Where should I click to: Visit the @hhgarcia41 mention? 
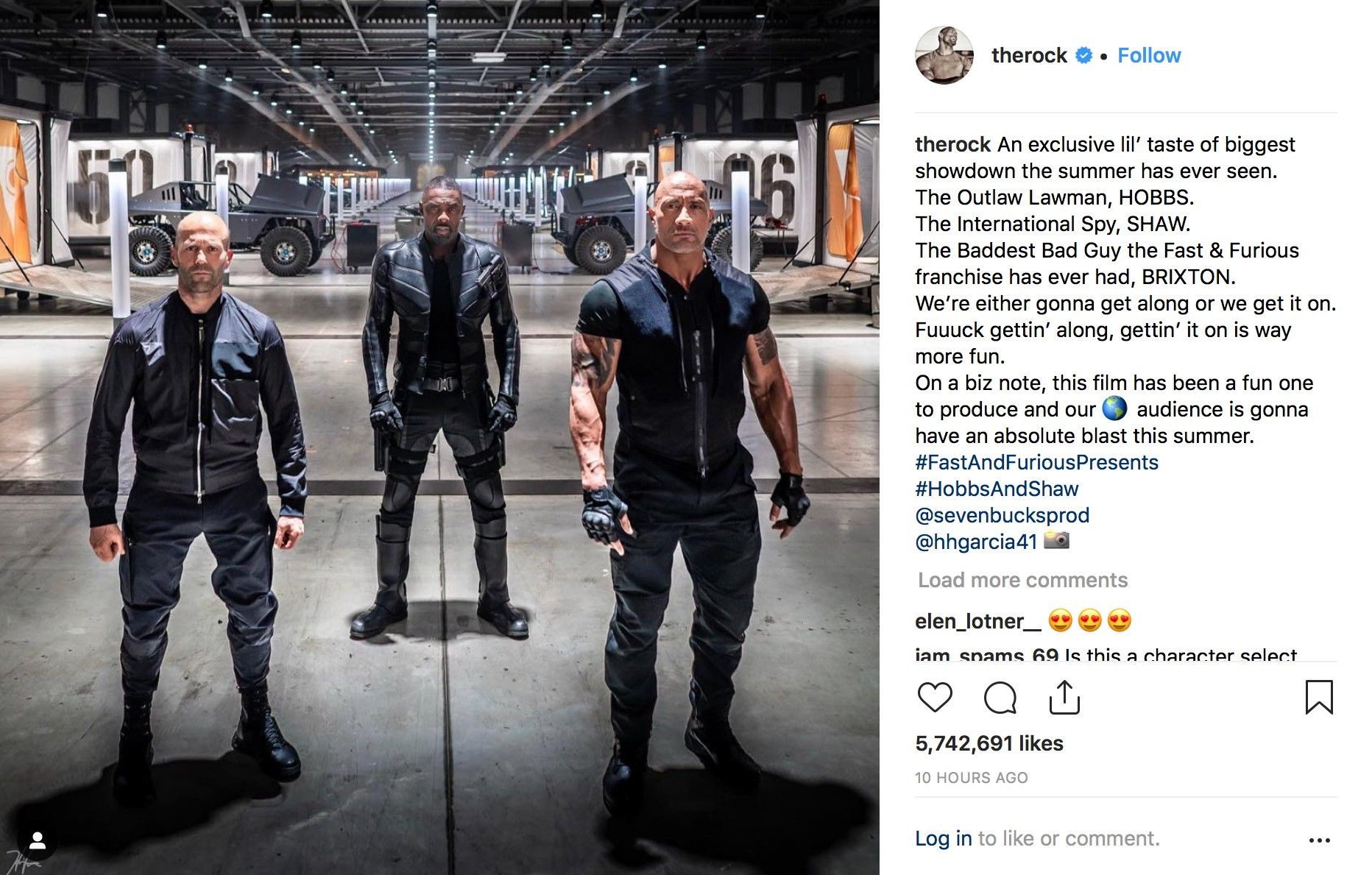click(x=976, y=542)
